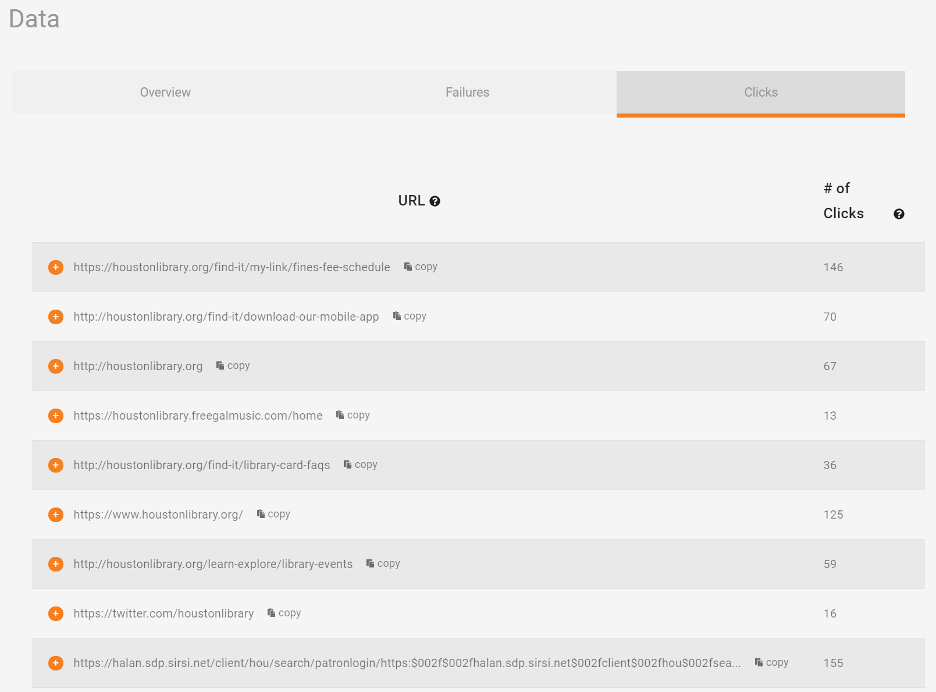Image resolution: width=936 pixels, height=692 pixels.
Task: Click the # of Clicks column header
Action: pyautogui.click(x=843, y=200)
